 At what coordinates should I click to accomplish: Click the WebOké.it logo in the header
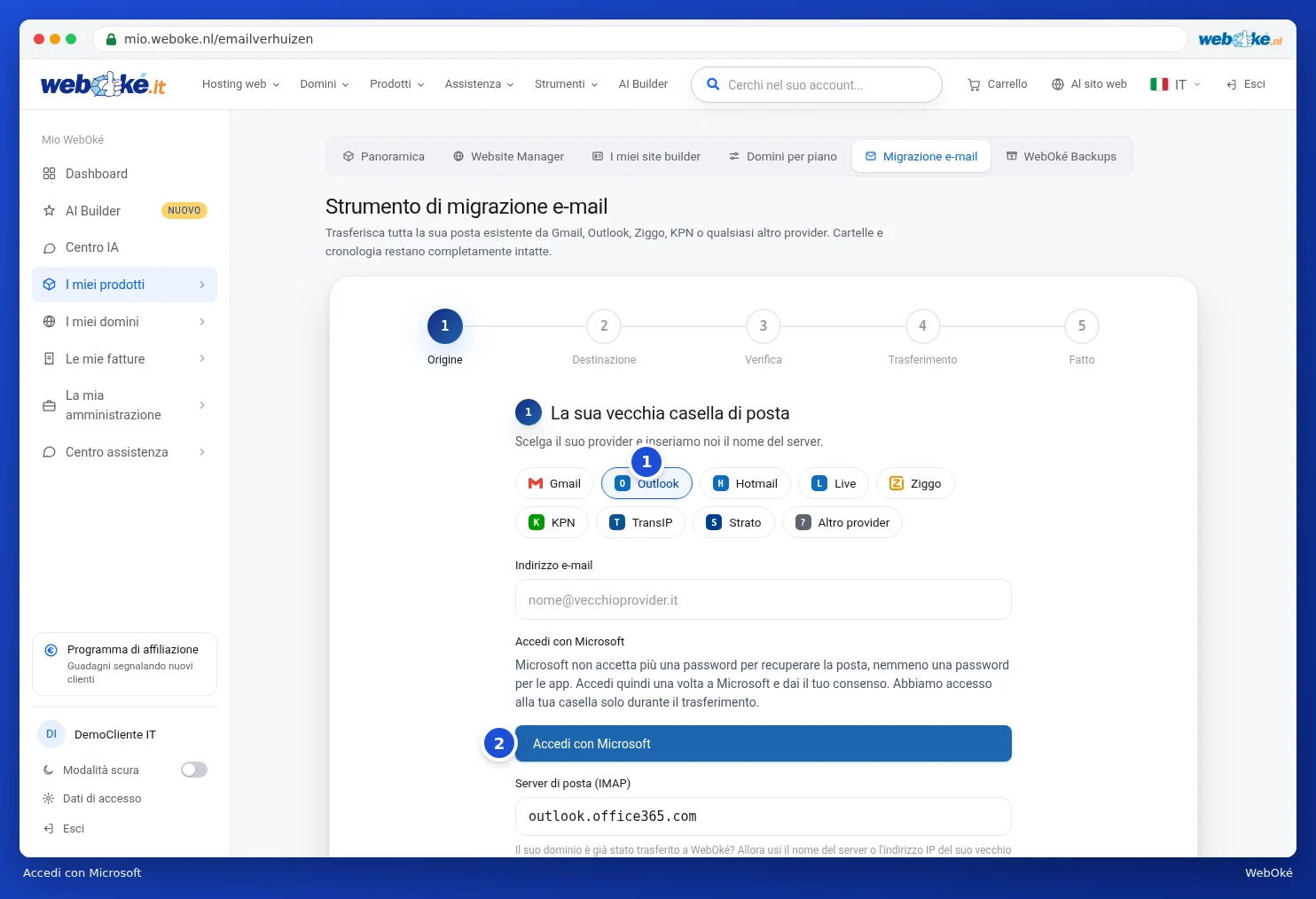pos(103,84)
